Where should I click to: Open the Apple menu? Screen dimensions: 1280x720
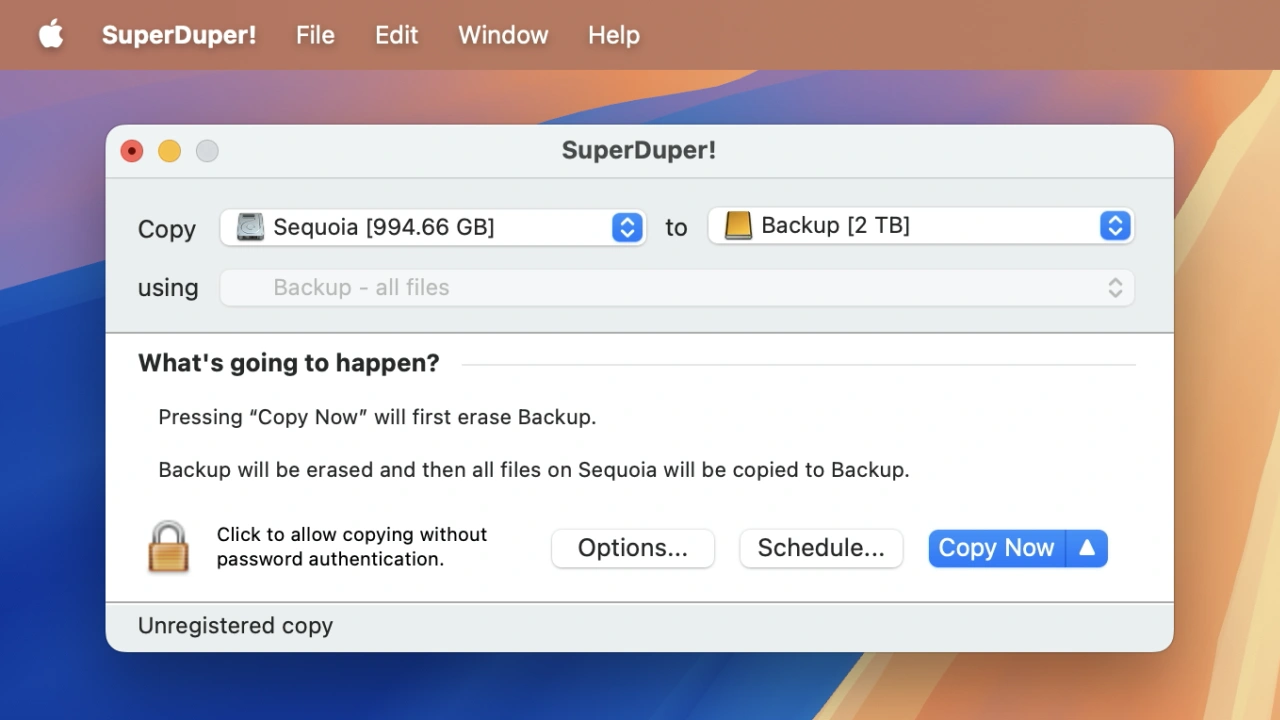tap(51, 35)
